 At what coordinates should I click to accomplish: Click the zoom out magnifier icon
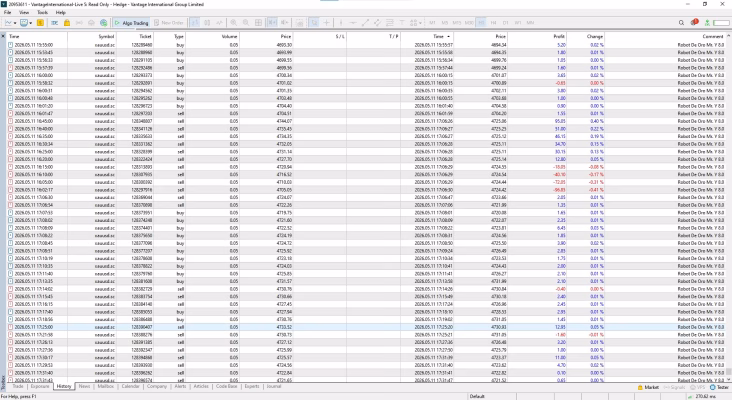[x=246, y=22]
